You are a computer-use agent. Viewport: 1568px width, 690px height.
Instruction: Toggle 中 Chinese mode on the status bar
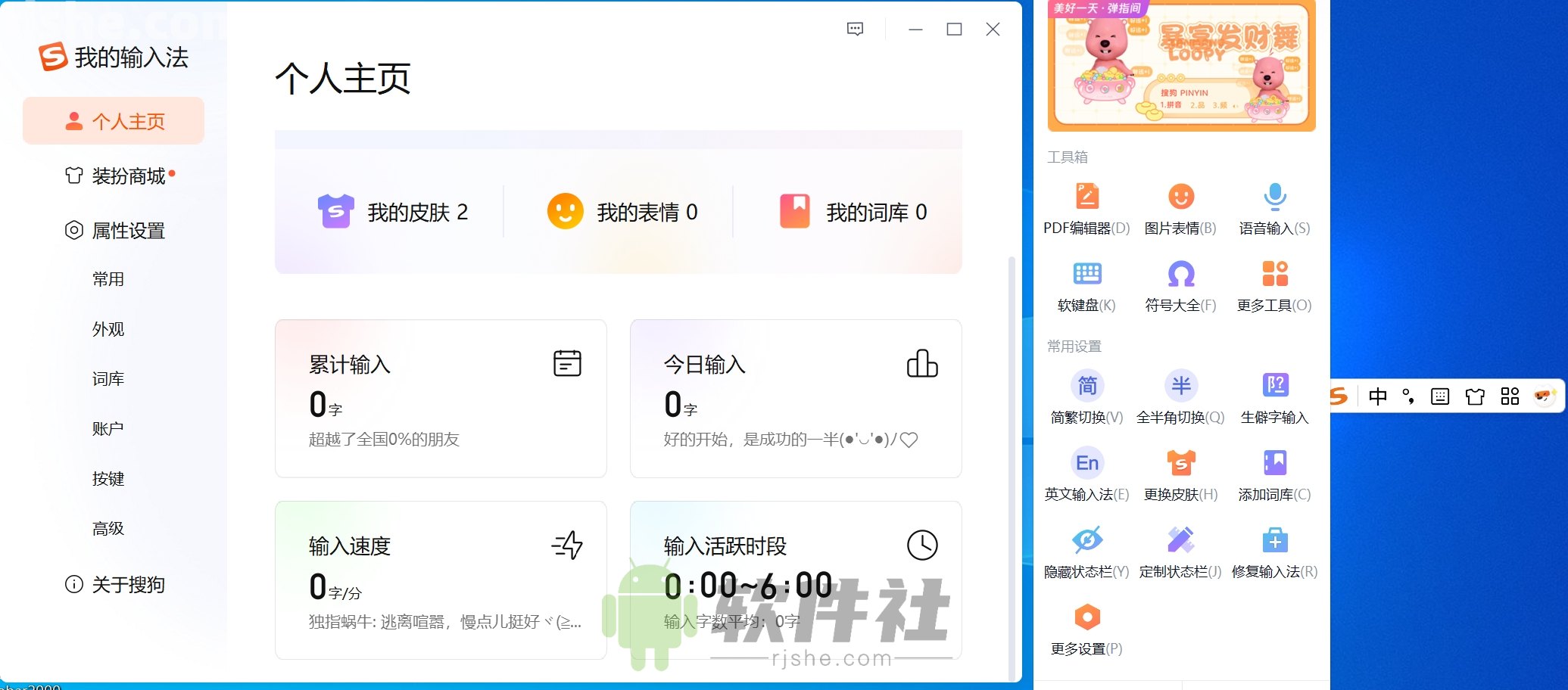[x=1378, y=396]
